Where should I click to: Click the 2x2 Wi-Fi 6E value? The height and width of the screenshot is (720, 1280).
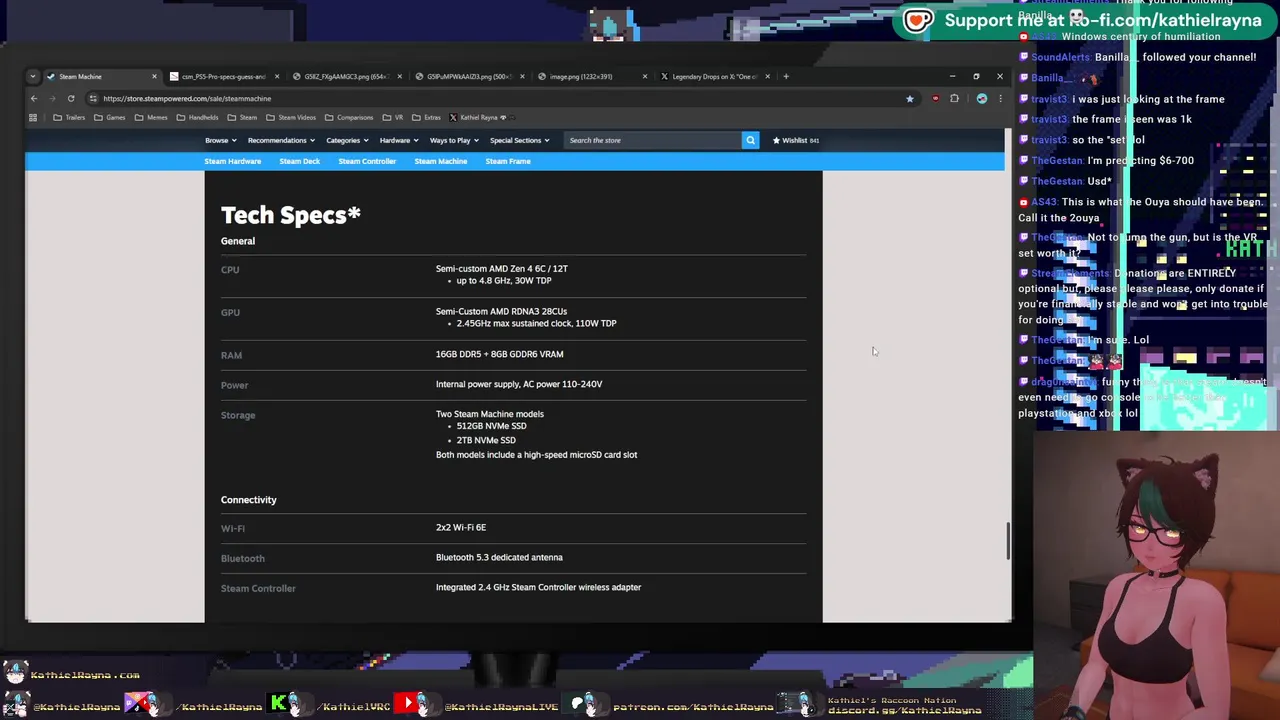click(460, 527)
